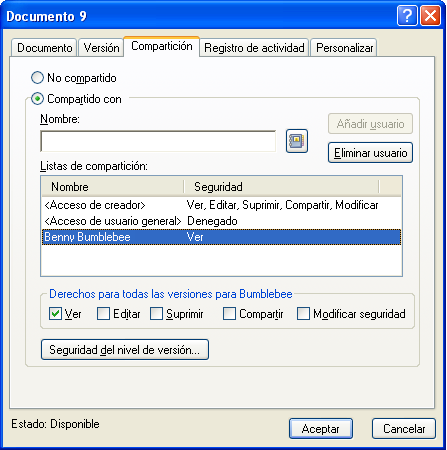
Task: Select the No compartido radio button
Action: (37, 78)
